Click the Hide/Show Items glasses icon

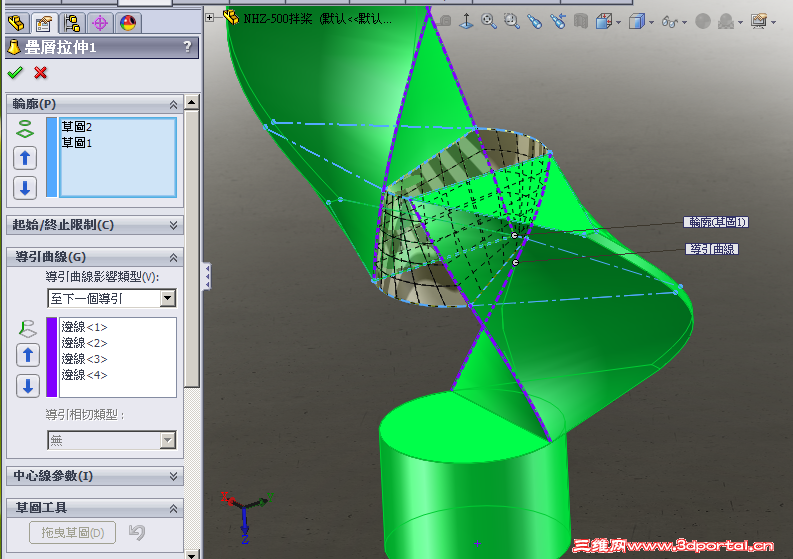tap(670, 22)
